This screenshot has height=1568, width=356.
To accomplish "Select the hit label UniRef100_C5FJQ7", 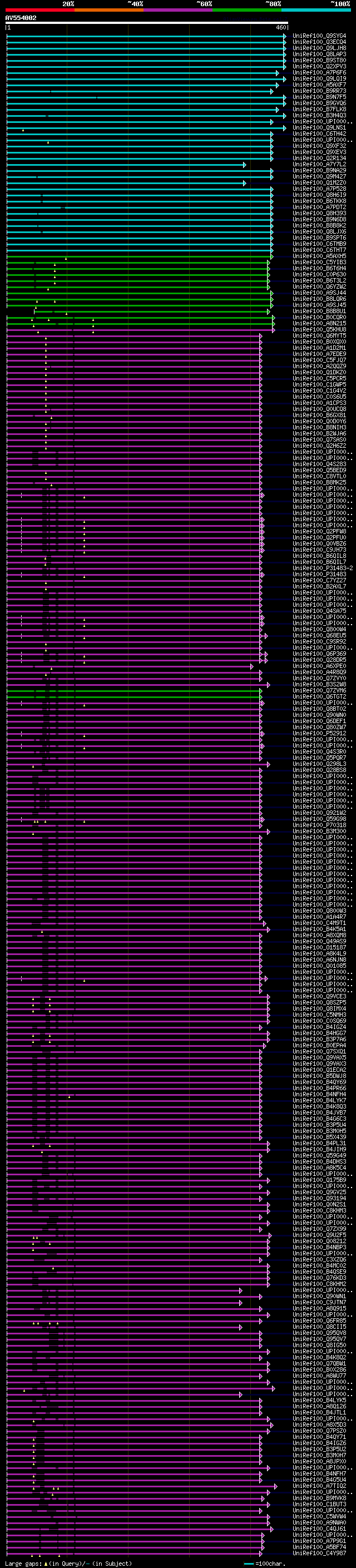I will click(x=319, y=360).
